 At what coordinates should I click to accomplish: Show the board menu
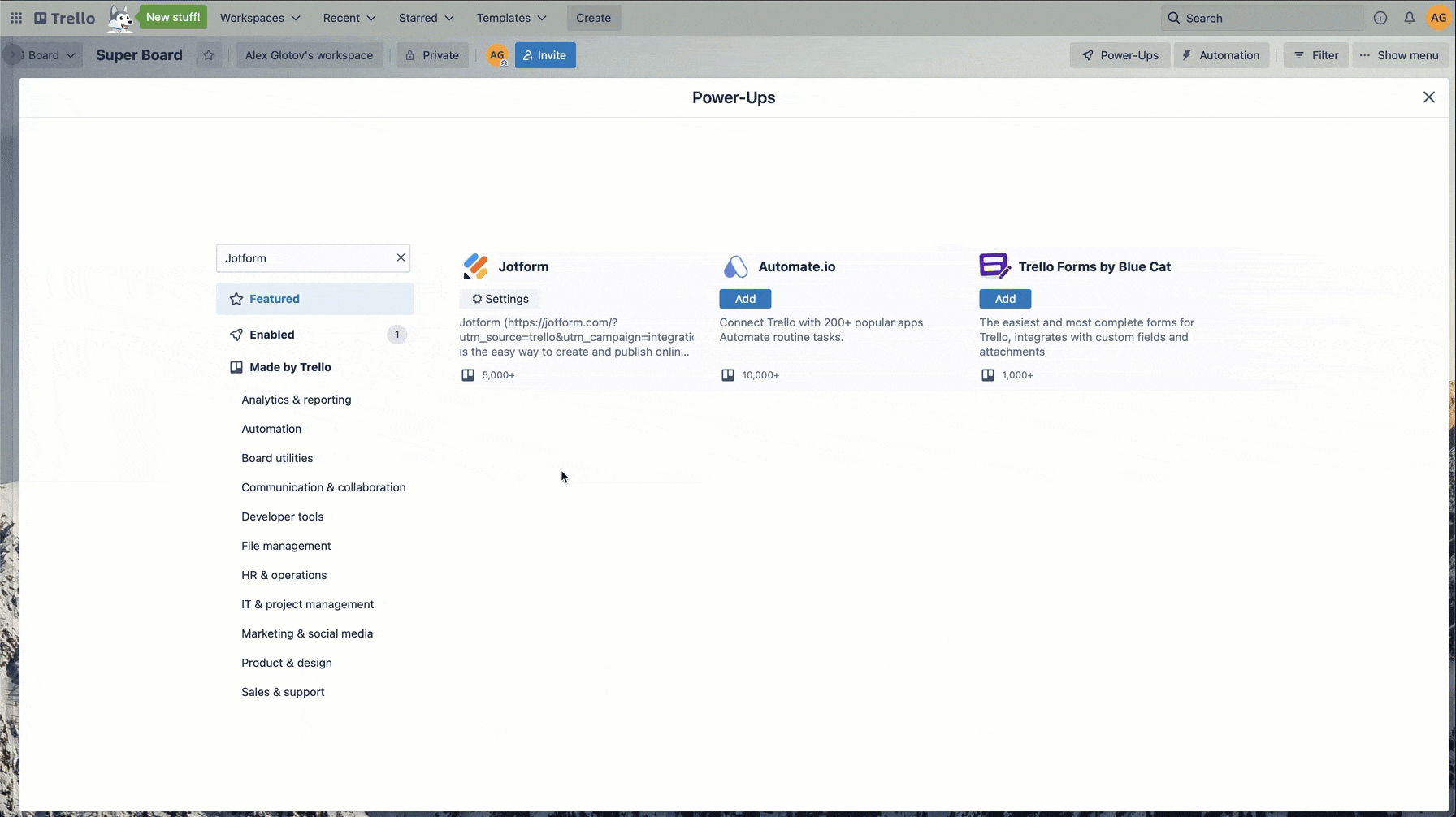[x=1400, y=55]
